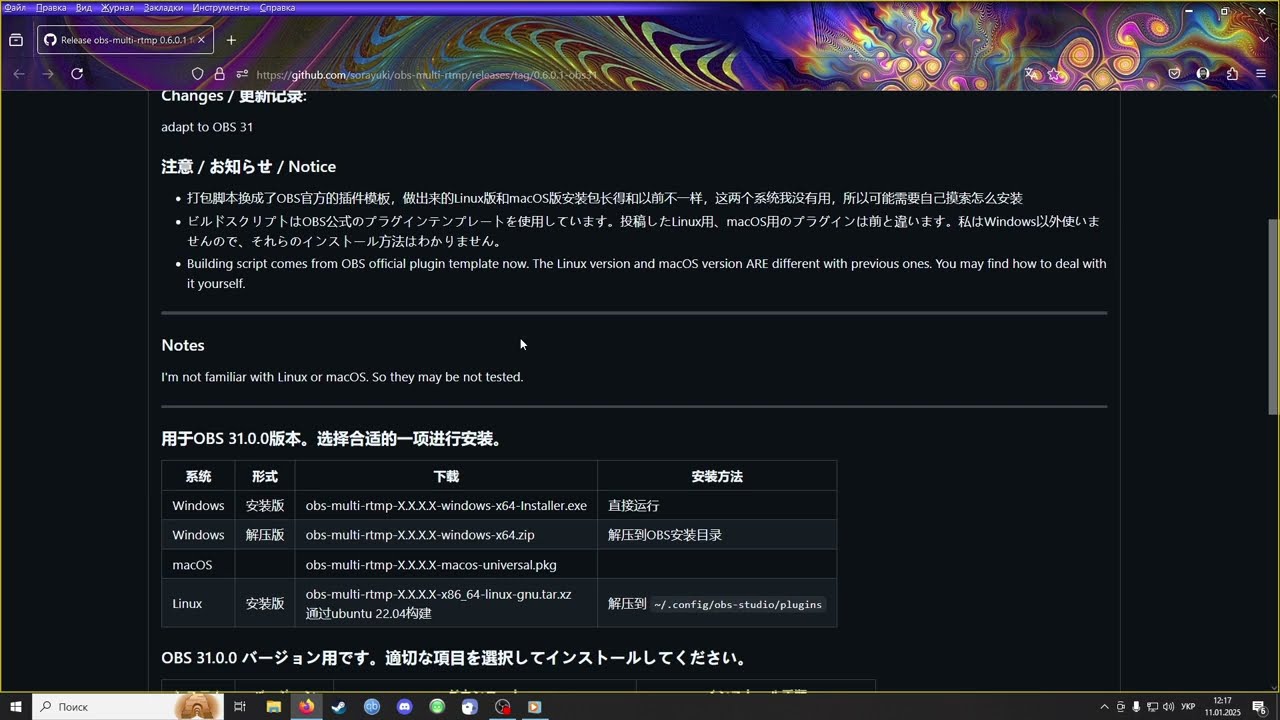
Task: Click 'I'm not familiar with Linux' sentence
Action: point(342,377)
